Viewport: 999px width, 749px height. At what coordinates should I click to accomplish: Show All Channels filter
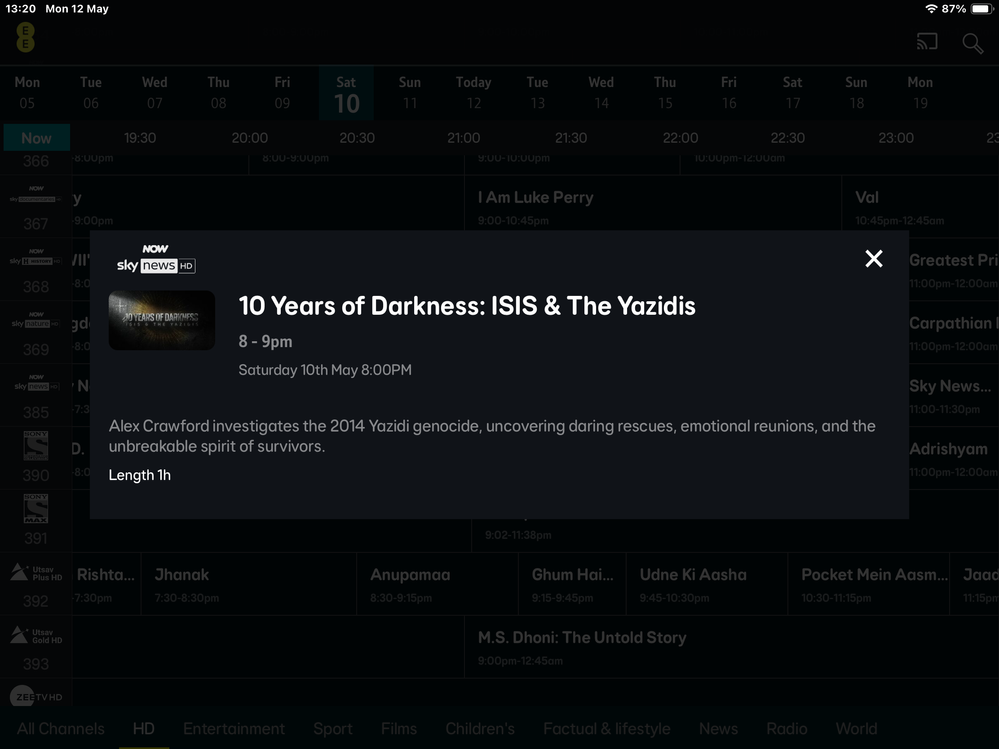click(x=61, y=729)
